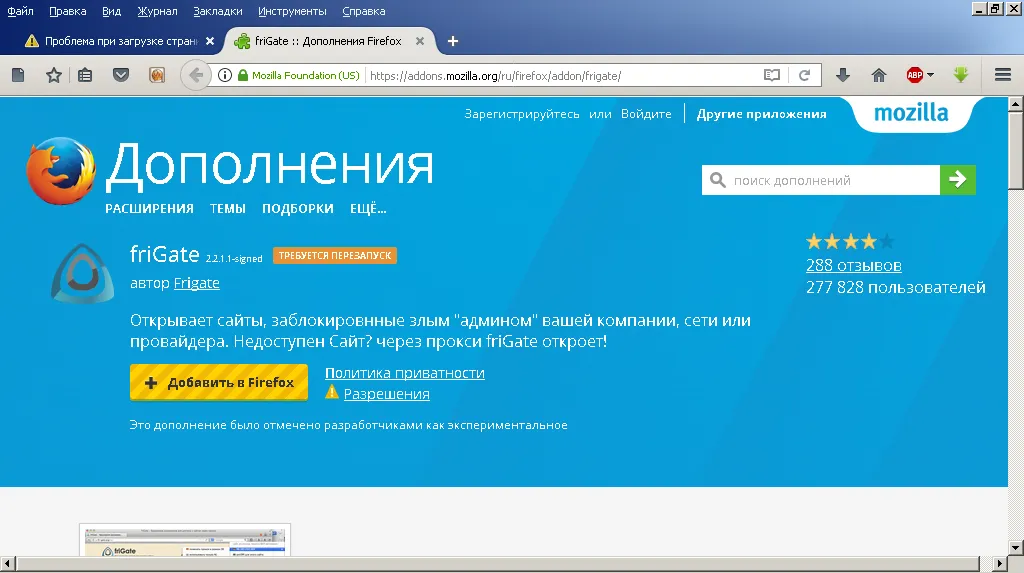Open the new blank page toolbar icon
This screenshot has width=1024, height=573.
coord(18,75)
